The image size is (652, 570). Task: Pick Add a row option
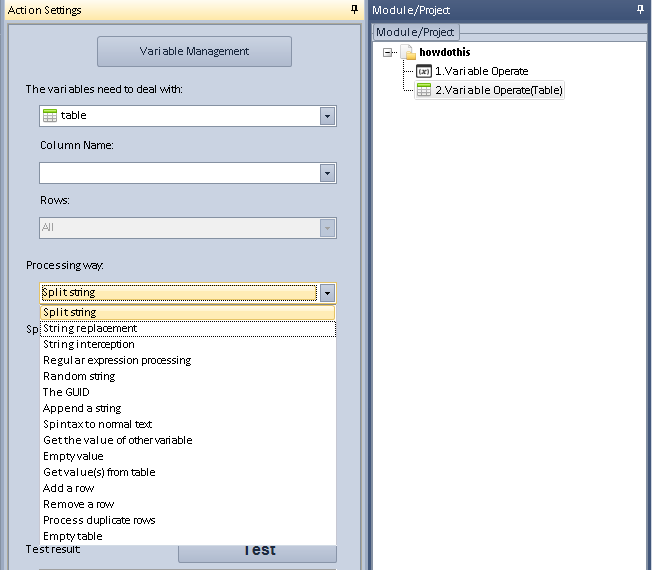pyautogui.click(x=68, y=488)
